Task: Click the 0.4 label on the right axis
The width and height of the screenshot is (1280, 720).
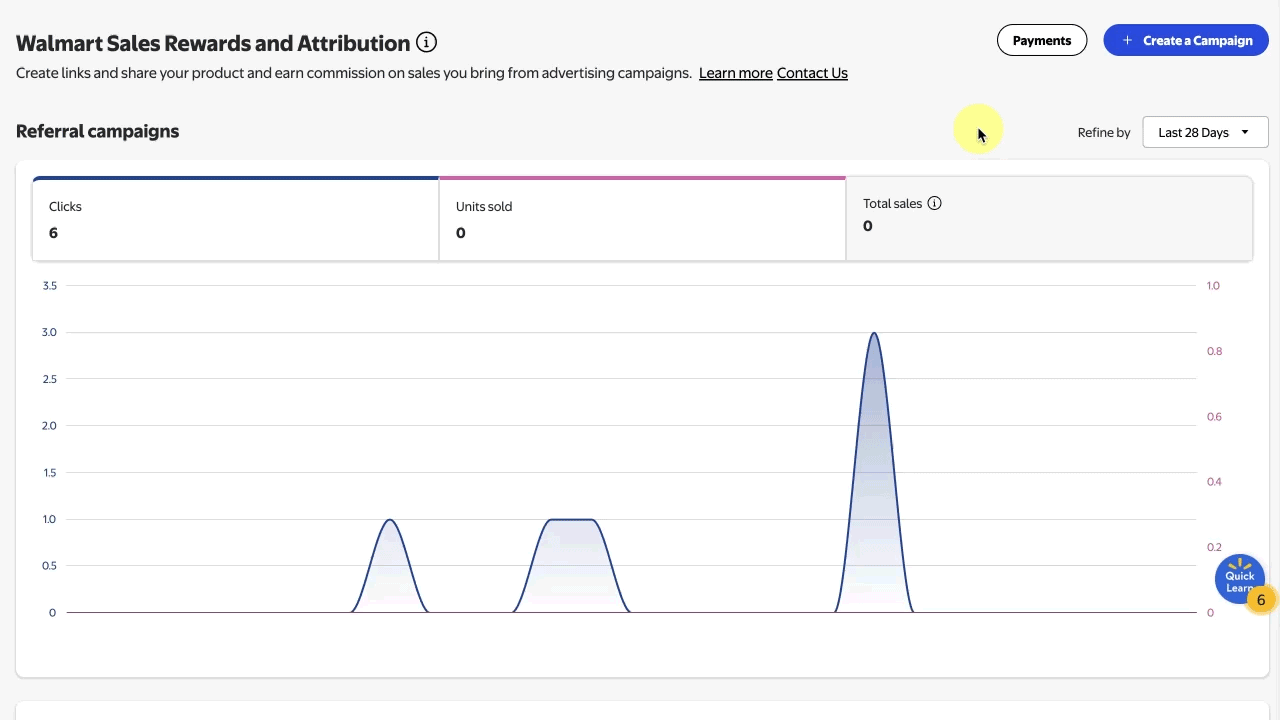Action: pyautogui.click(x=1214, y=482)
